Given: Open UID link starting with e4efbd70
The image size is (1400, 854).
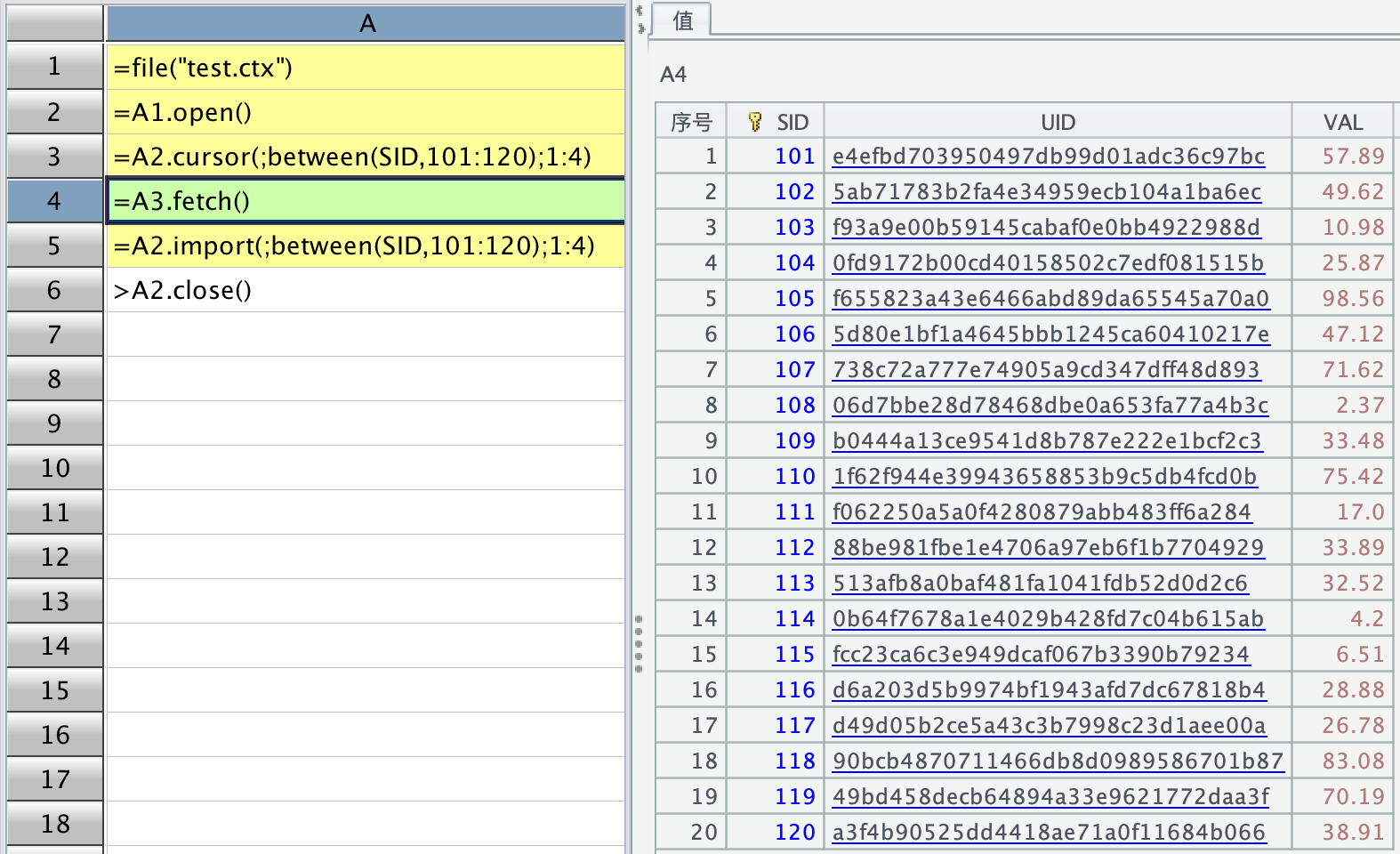Looking at the screenshot, I should coord(1048,157).
